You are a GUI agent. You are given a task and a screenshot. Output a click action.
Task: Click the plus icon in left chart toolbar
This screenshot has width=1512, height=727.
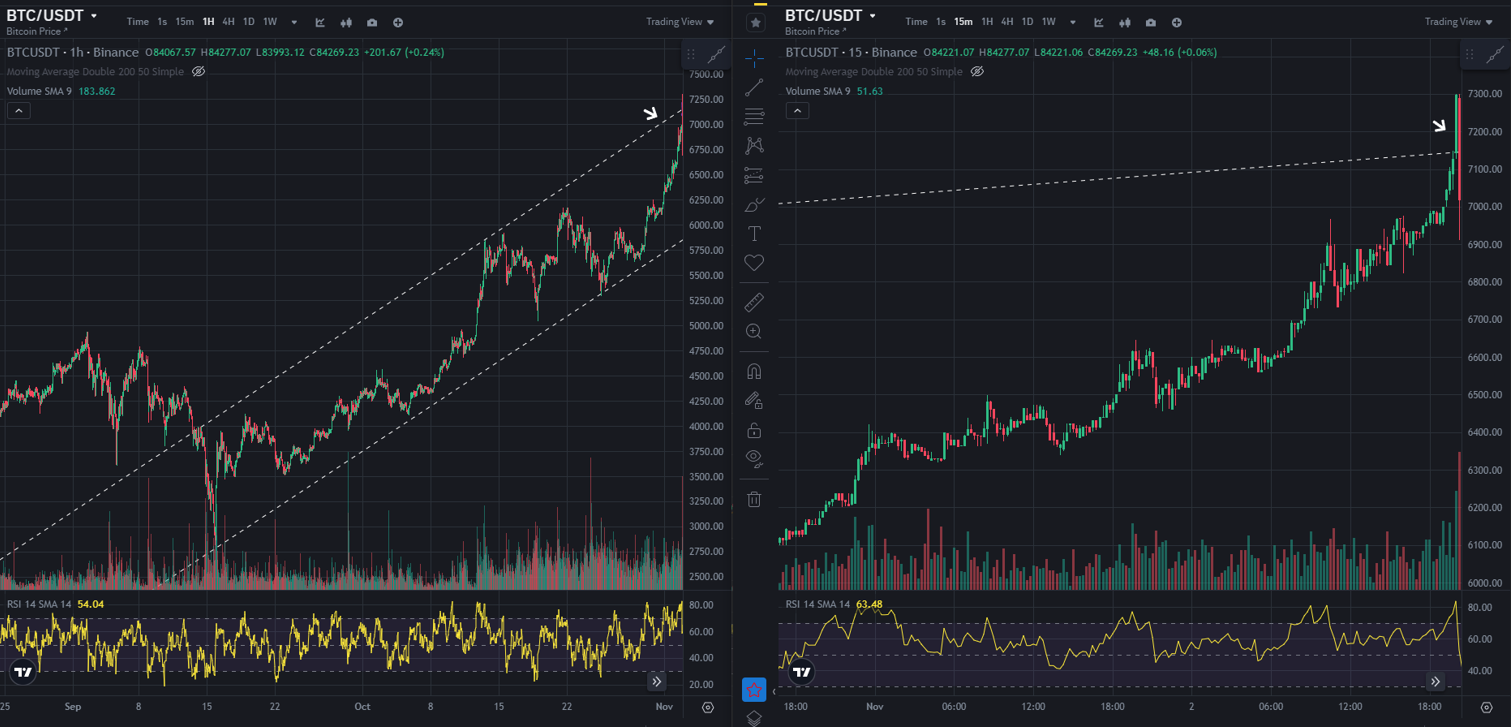point(398,22)
